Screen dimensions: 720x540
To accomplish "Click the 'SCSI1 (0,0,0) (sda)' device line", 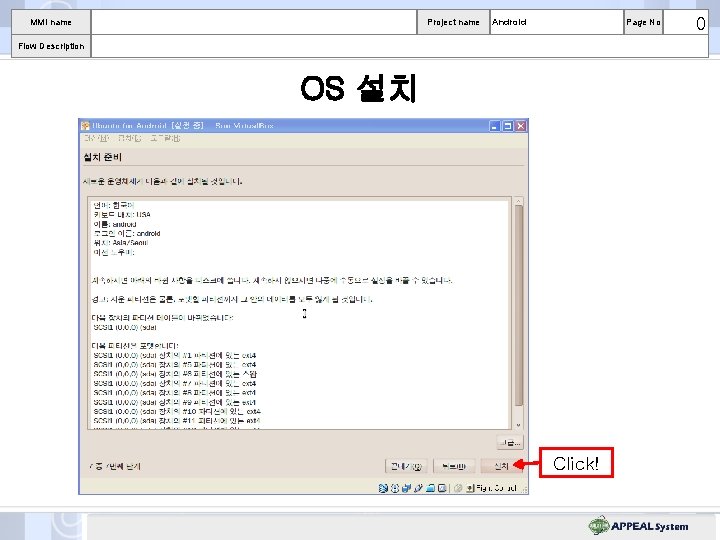I will click(125, 327).
